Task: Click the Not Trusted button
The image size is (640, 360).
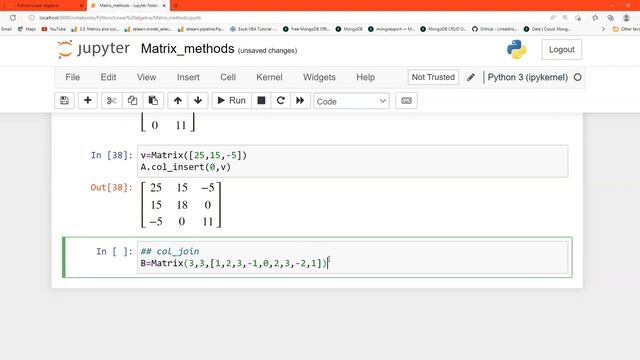Action: click(433, 77)
